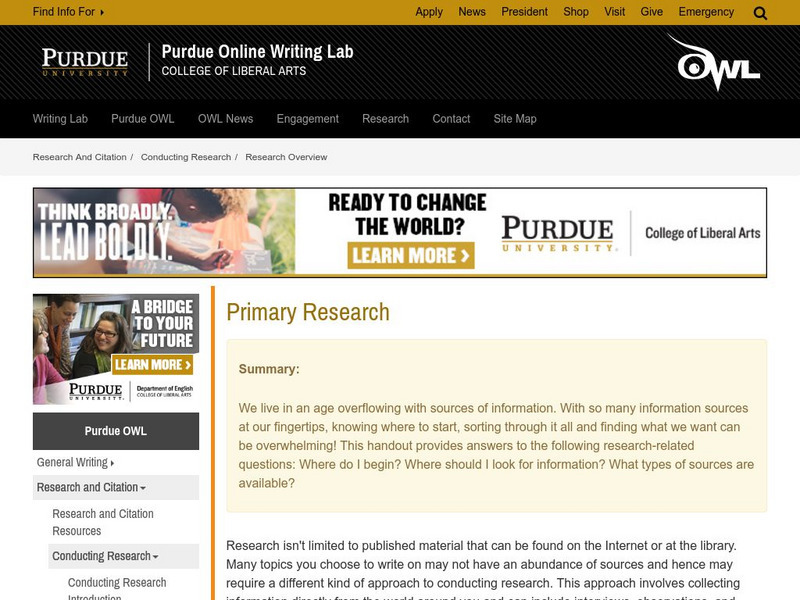The height and width of the screenshot is (600, 800).
Task: Open the Give link
Action: 652,12
